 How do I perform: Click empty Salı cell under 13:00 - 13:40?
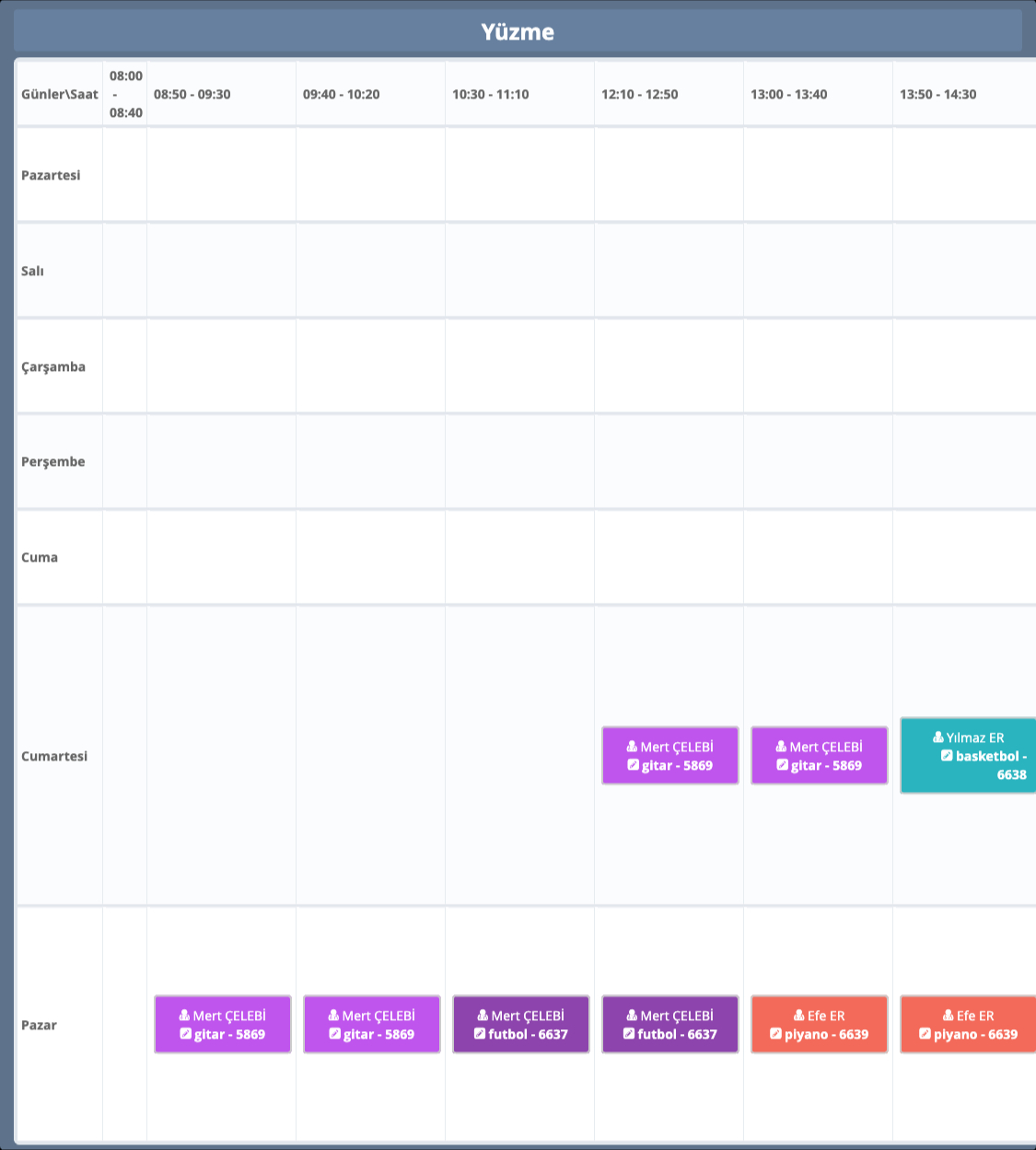tap(818, 271)
